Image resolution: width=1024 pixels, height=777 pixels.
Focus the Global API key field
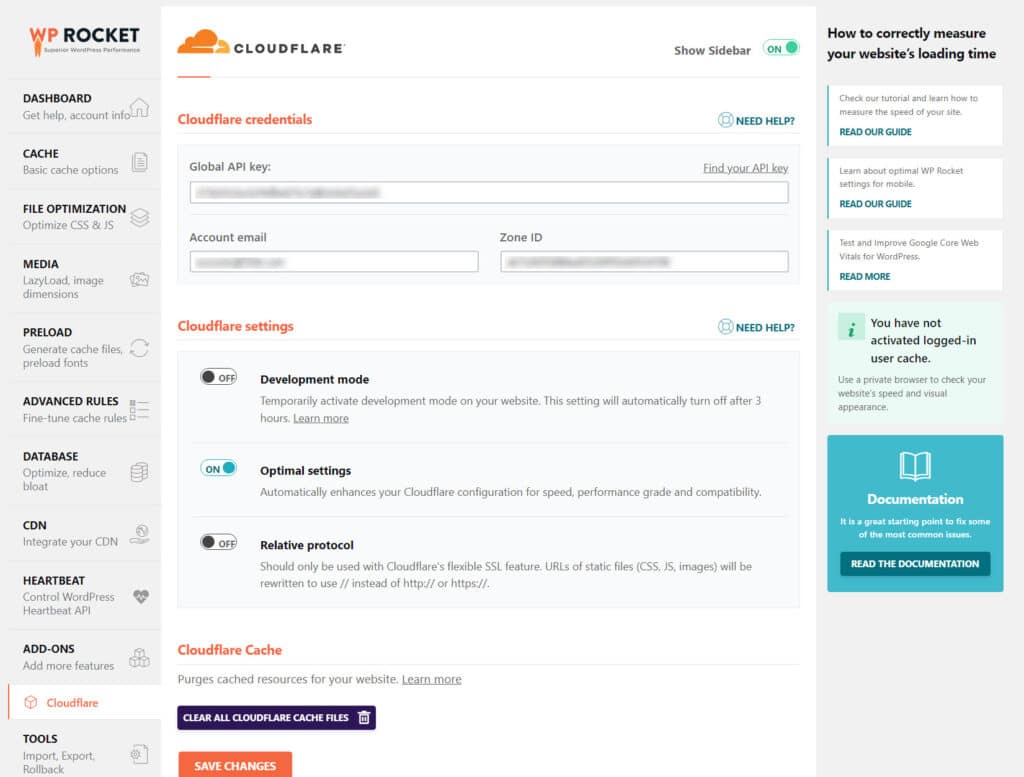[x=489, y=193]
